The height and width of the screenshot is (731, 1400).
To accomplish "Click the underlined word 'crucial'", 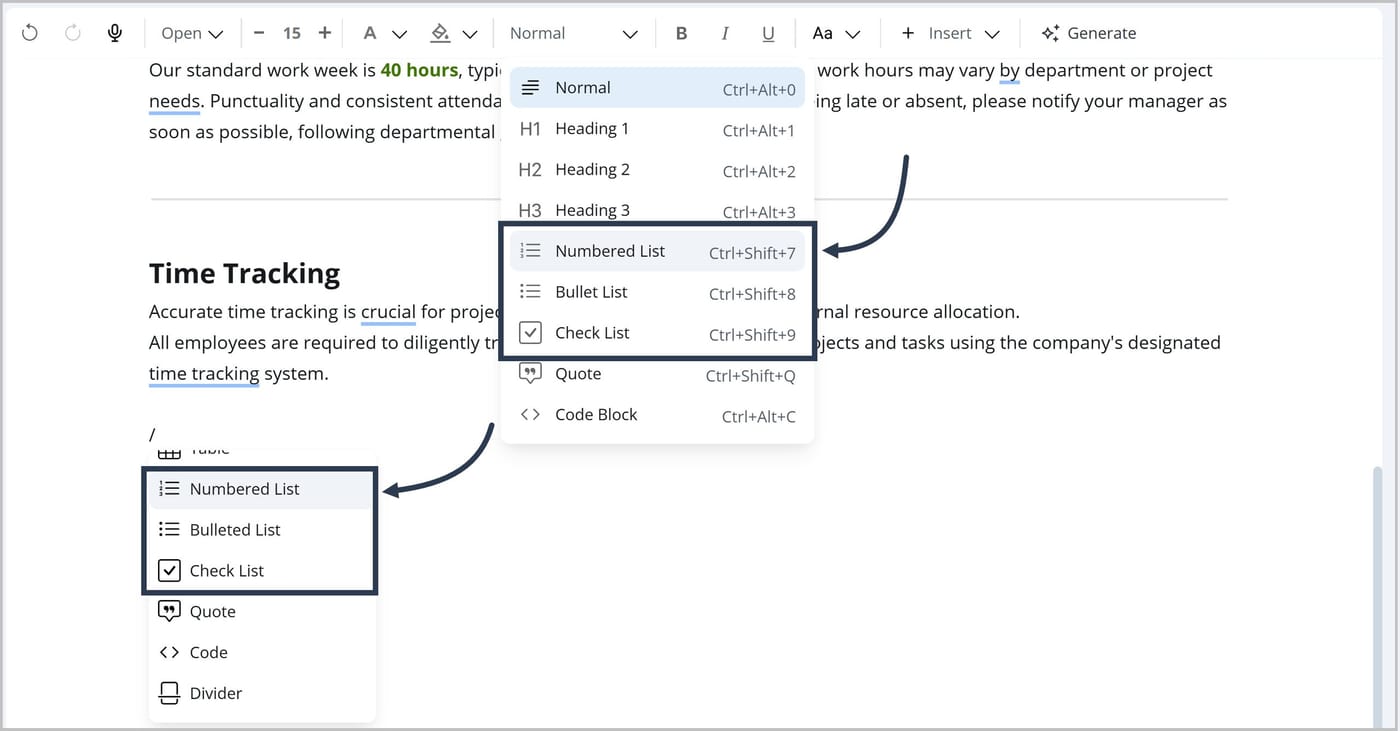I will coord(388,312).
